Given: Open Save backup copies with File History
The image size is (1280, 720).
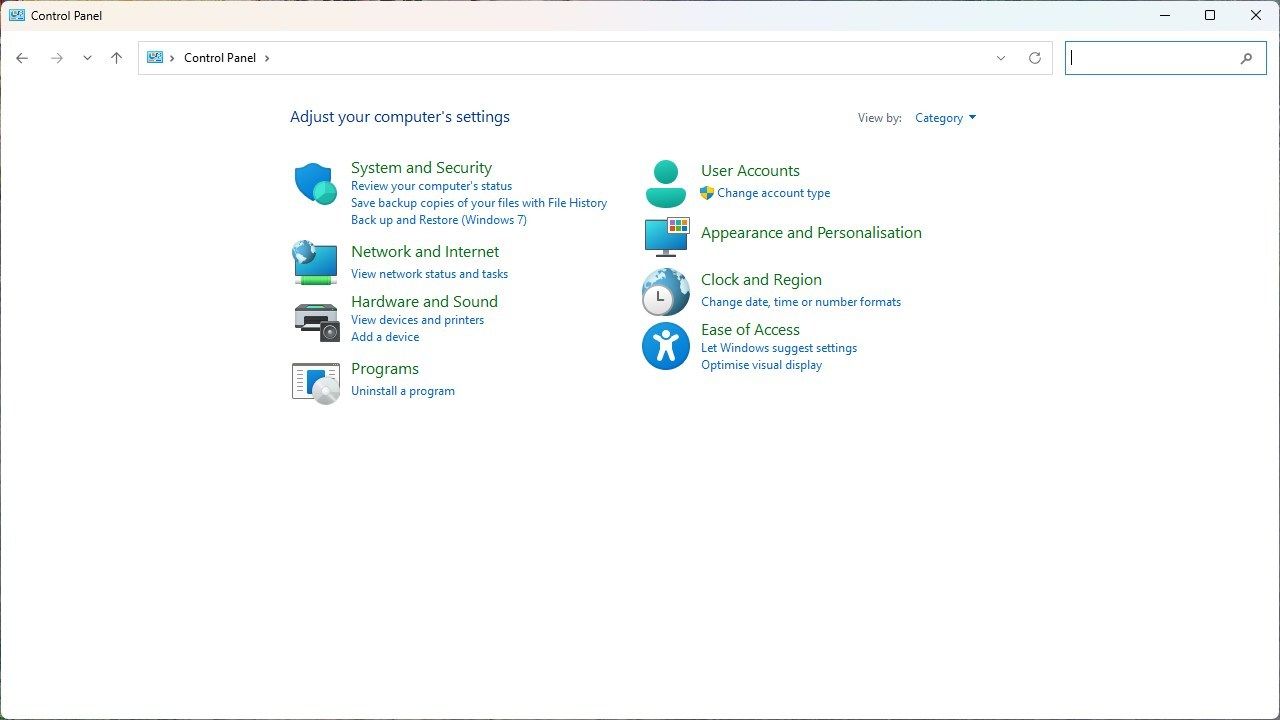Looking at the screenshot, I should click(x=479, y=203).
